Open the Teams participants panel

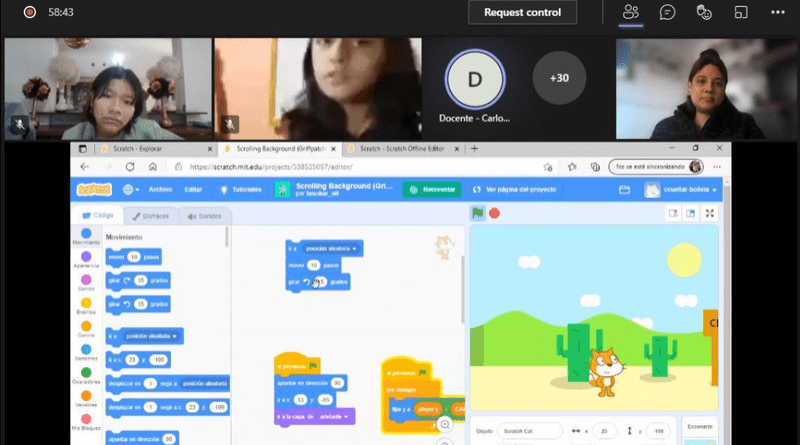630,13
